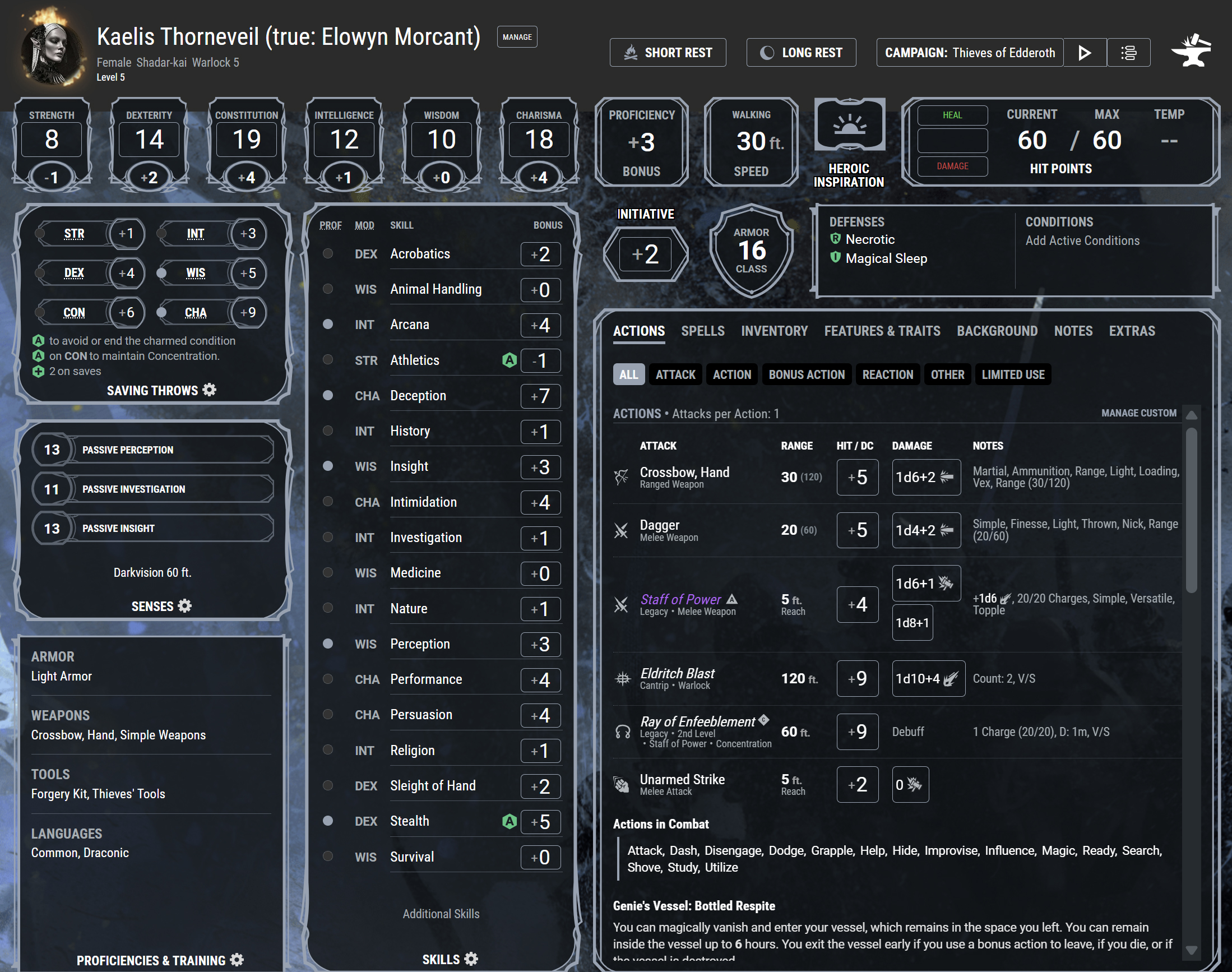
Task: Open Add Active Conditions panel
Action: (1082, 240)
